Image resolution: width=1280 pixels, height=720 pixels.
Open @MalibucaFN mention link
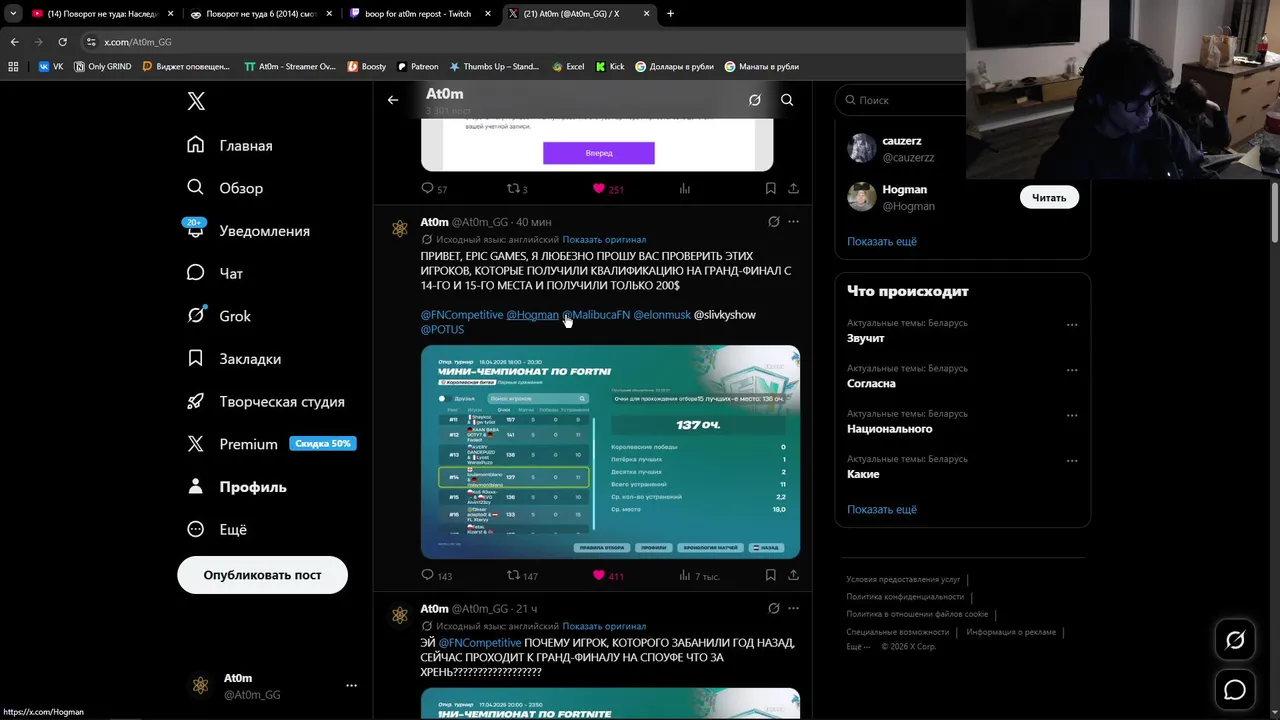pos(596,315)
